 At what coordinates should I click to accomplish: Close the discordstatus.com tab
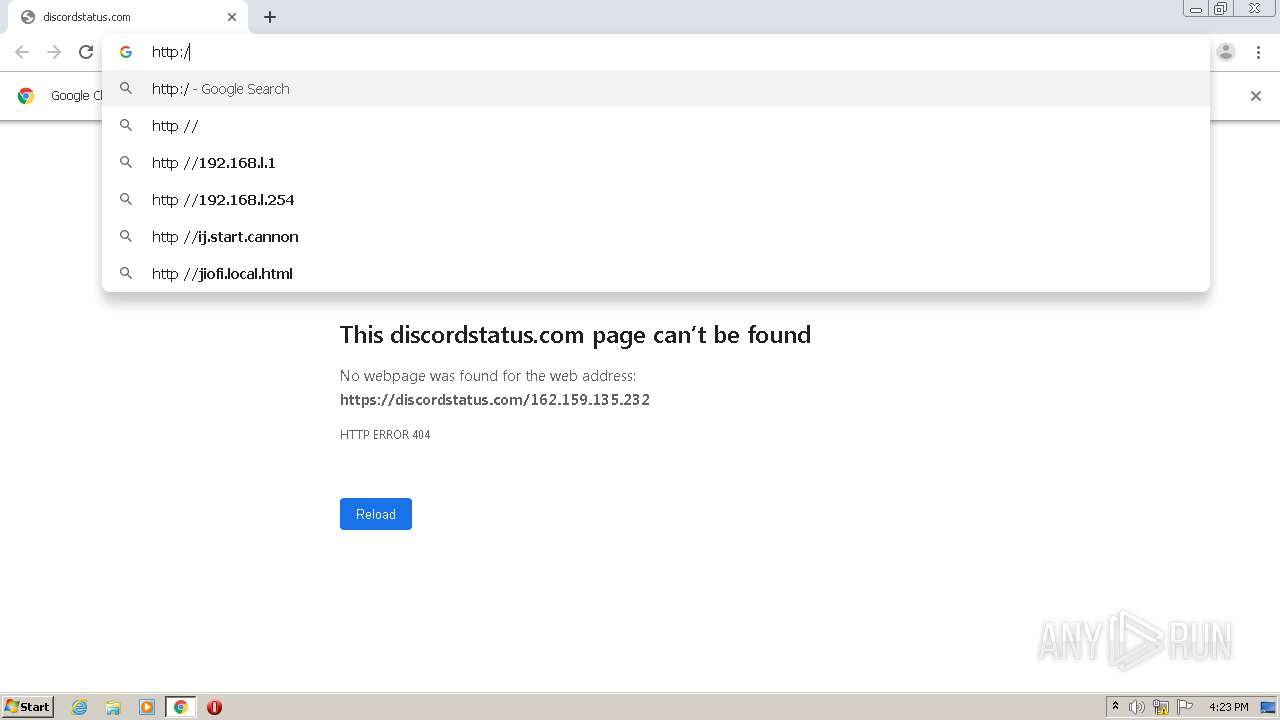pyautogui.click(x=232, y=17)
